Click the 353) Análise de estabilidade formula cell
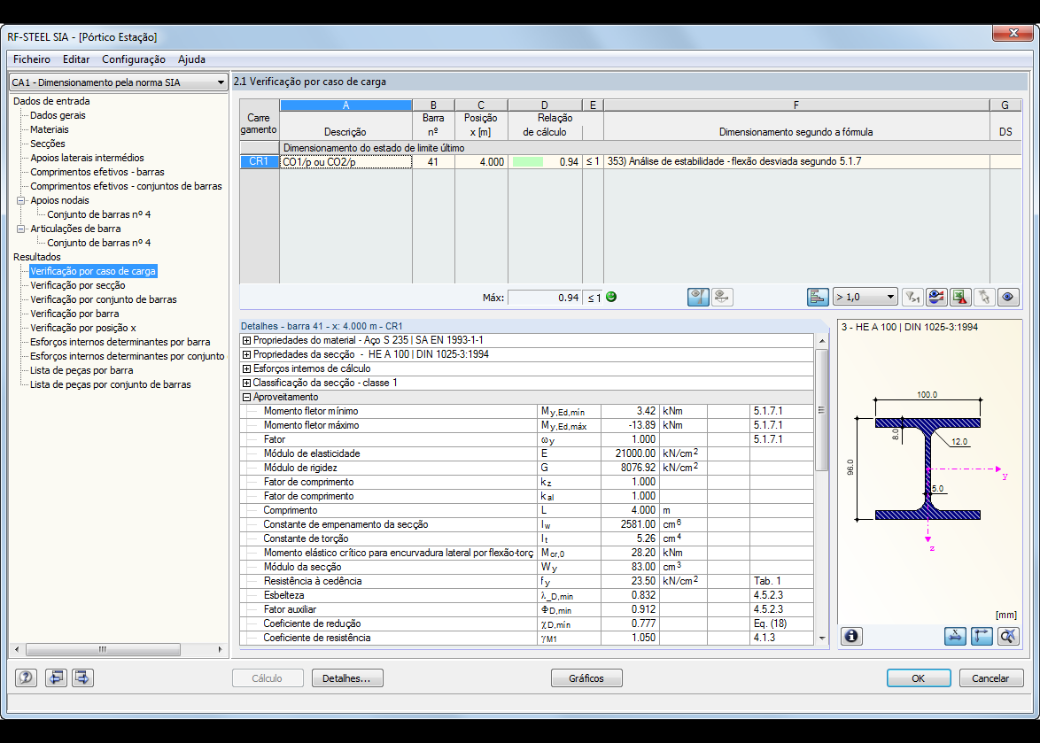 pyautogui.click(x=796, y=162)
